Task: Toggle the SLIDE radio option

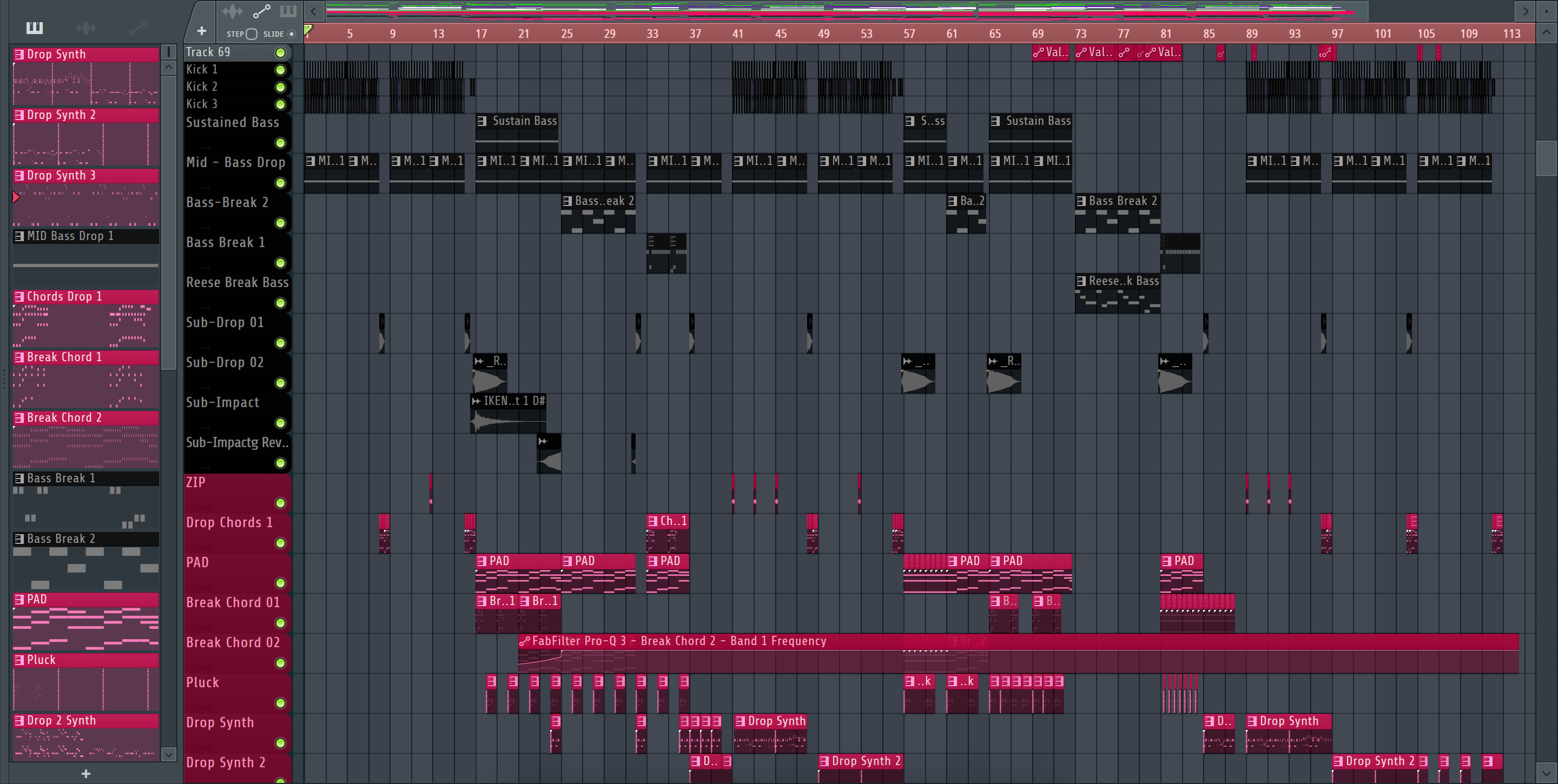Action: point(292,34)
